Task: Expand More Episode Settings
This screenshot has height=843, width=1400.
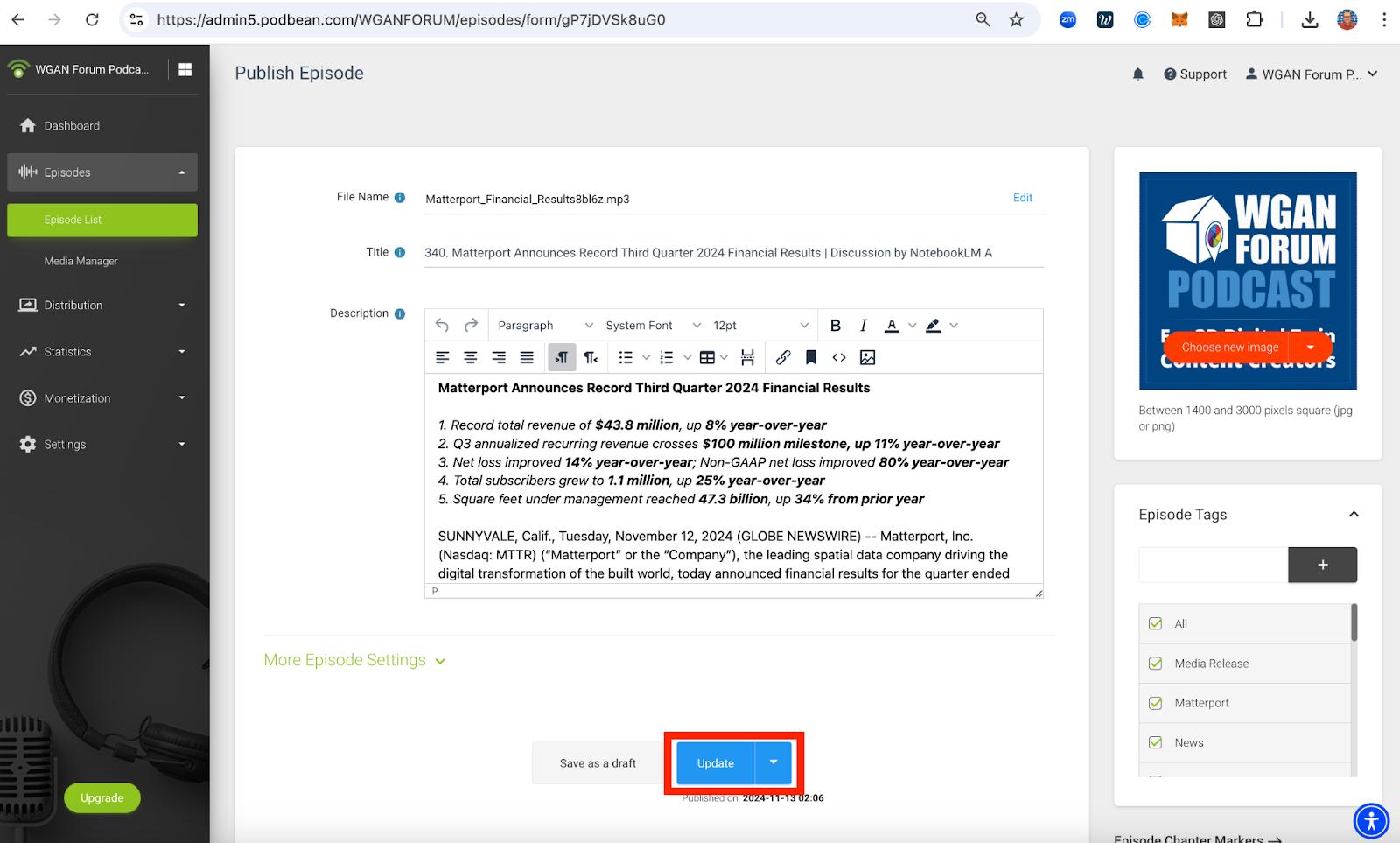Action: pos(355,660)
